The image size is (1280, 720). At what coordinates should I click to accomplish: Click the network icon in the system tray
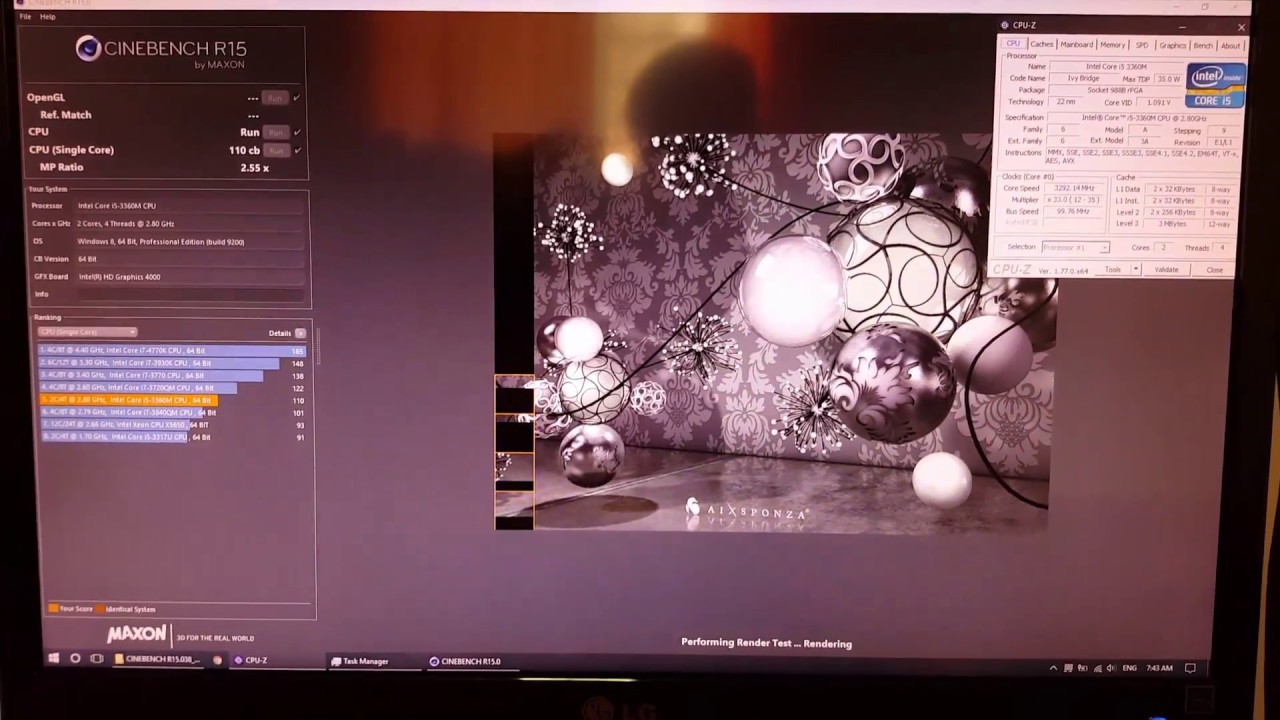pyautogui.click(x=1097, y=668)
